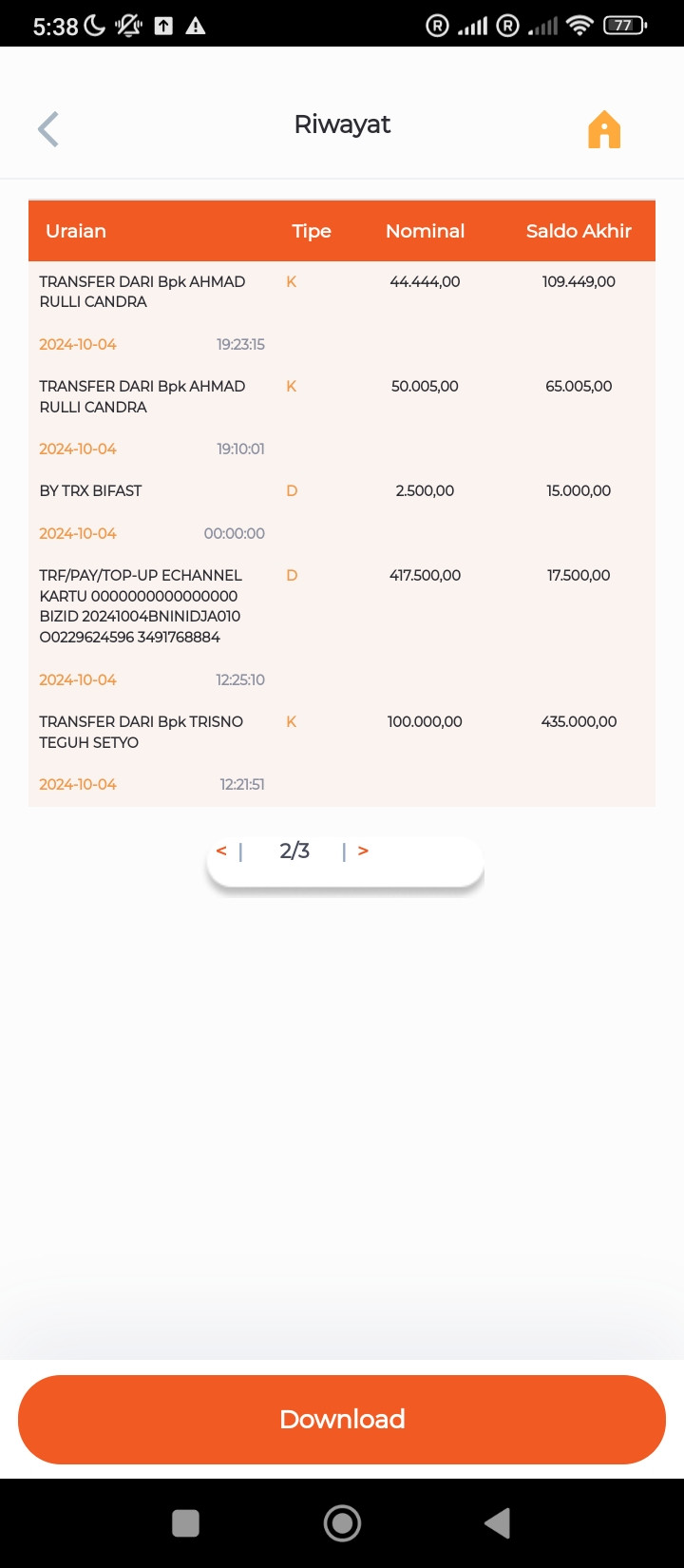684x1568 pixels.
Task: Tap the battery indicator in status bar
Action: [624, 26]
